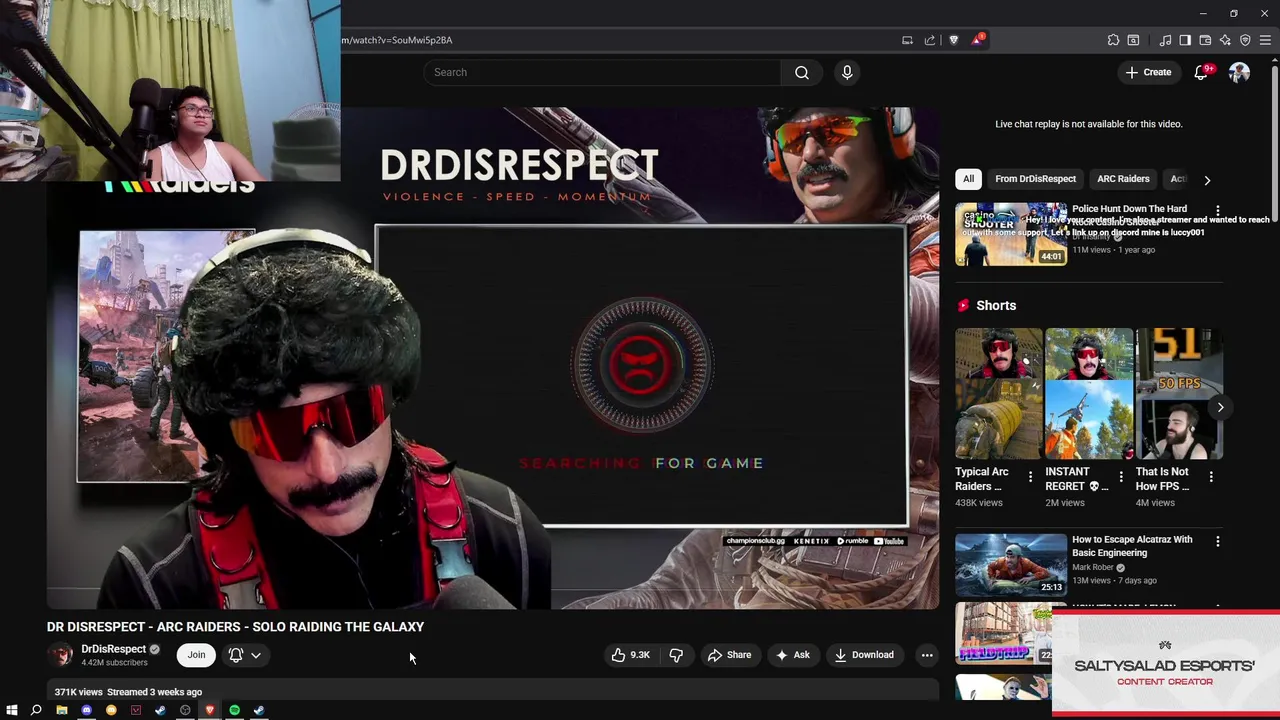
Task: Open options for Escape Alcatraz video
Action: (x=1217, y=541)
